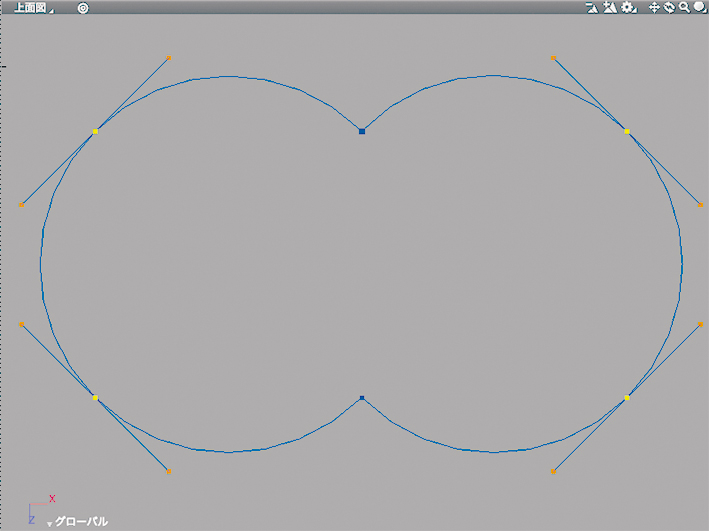The height and width of the screenshot is (531, 709).
Task: Click orange handle above the upper-left anchor
Action: pos(169,58)
